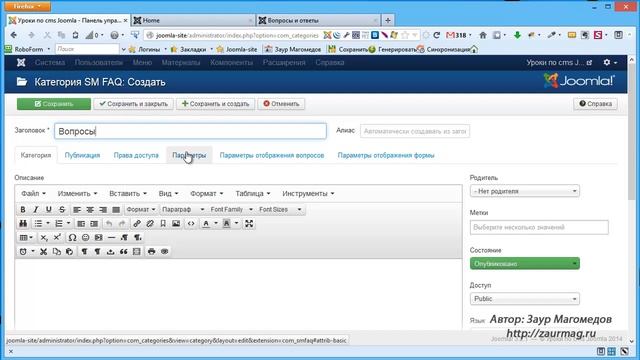Open the Параметры отображения вопросов tab
Image resolution: width=640 pixels, height=360 pixels.
click(272, 156)
